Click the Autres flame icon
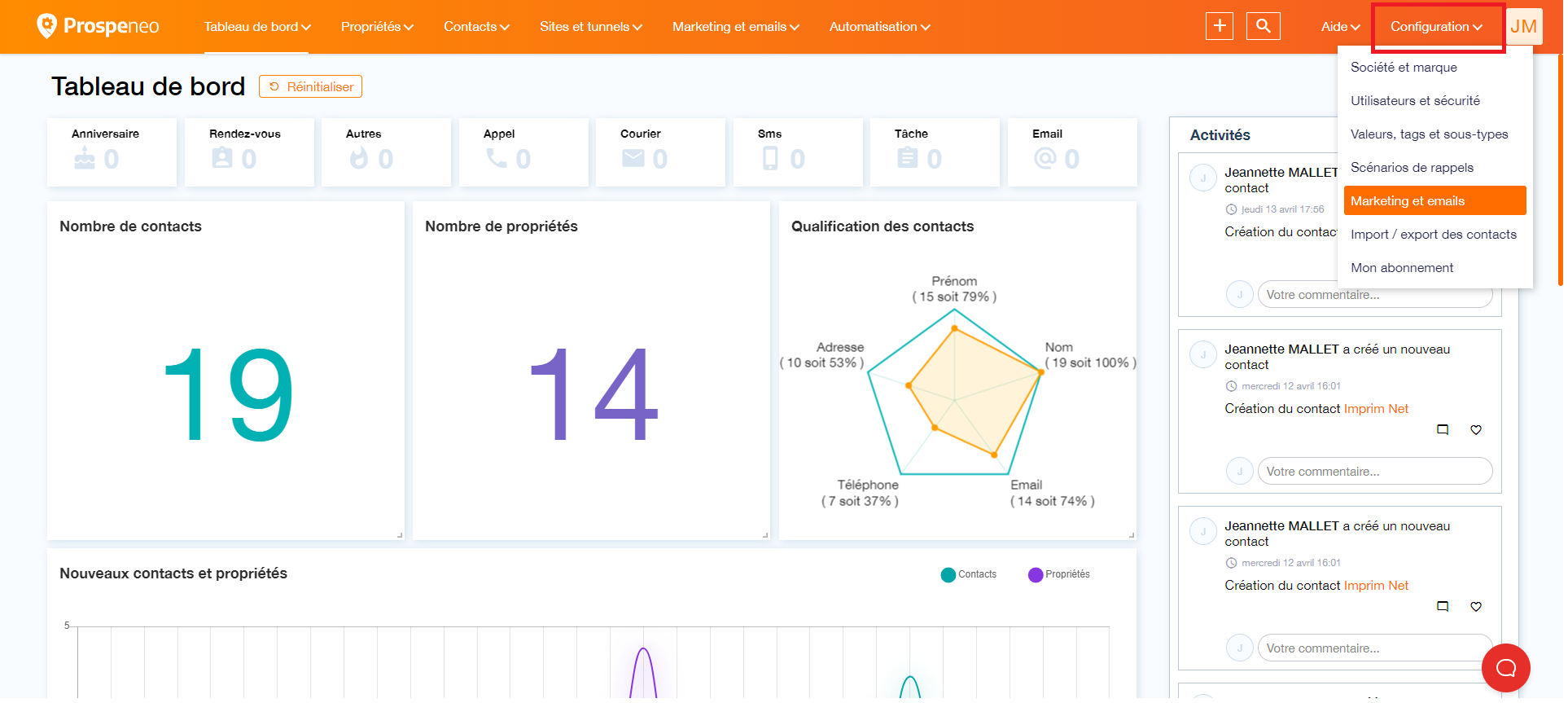Image resolution: width=1568 pixels, height=703 pixels. 359,158
